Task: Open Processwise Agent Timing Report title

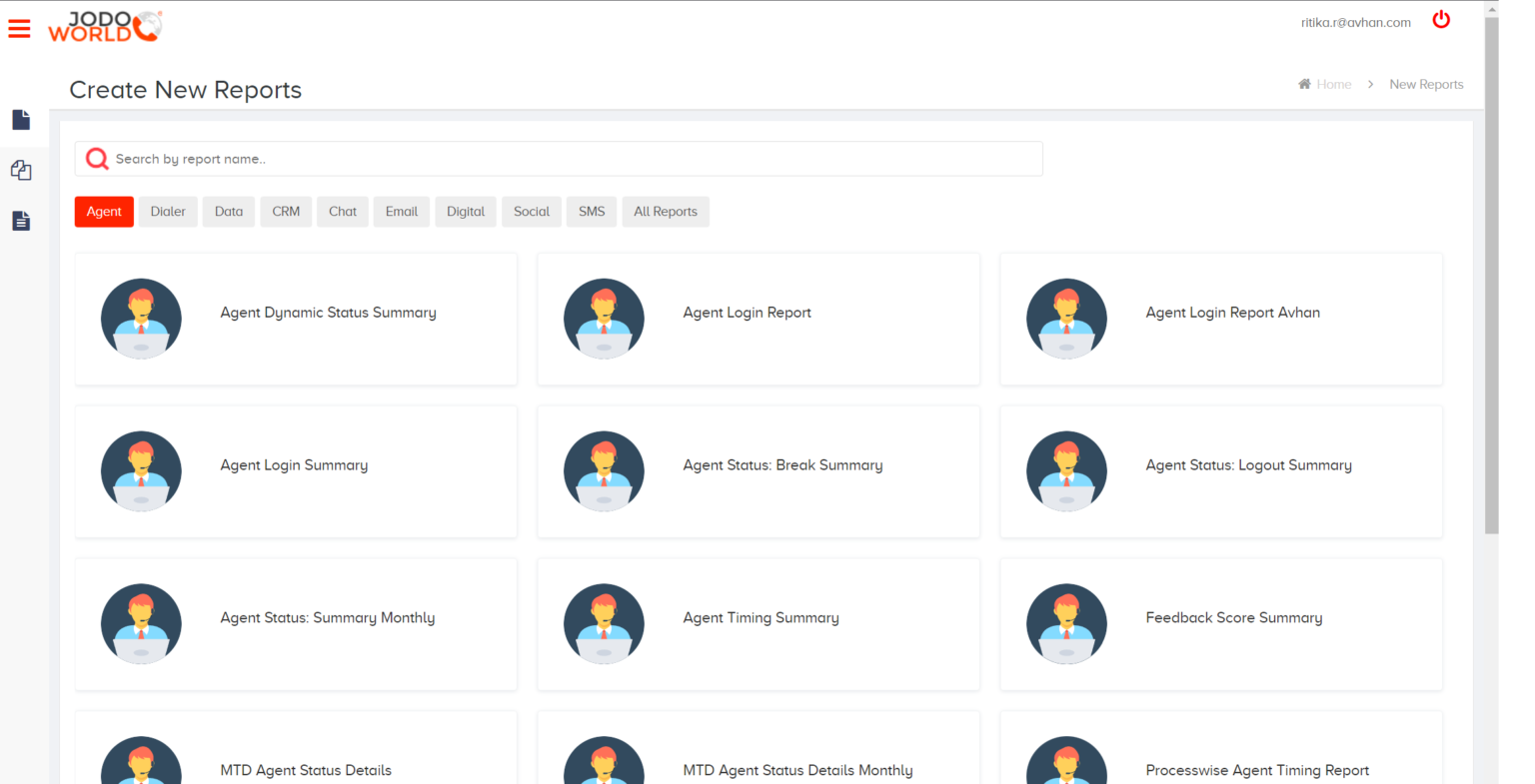Action: click(x=1257, y=770)
